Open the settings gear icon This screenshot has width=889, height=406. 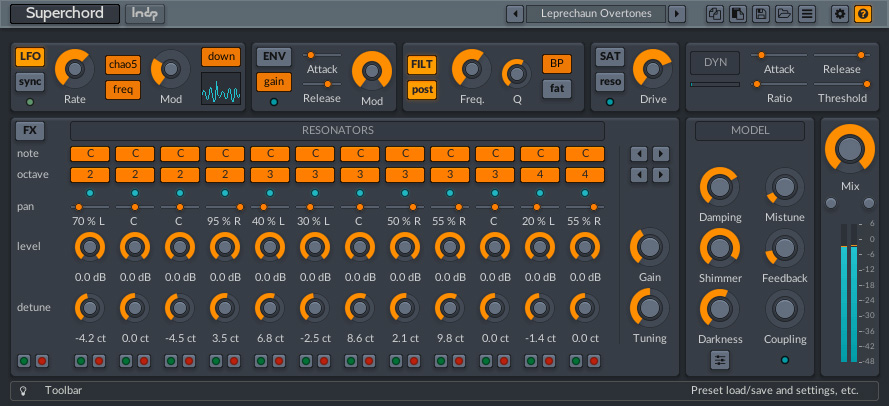[839, 14]
